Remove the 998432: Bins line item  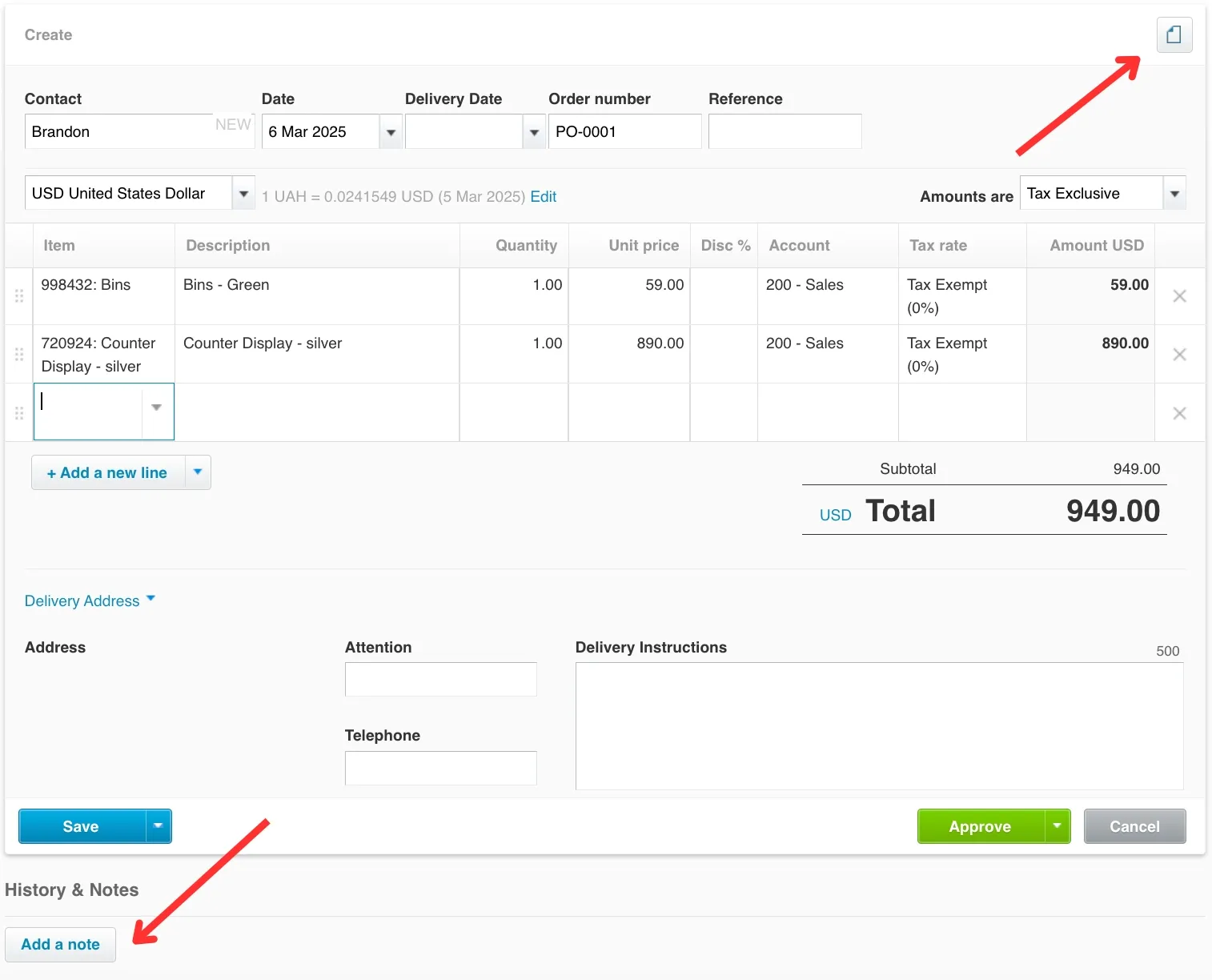point(1179,296)
